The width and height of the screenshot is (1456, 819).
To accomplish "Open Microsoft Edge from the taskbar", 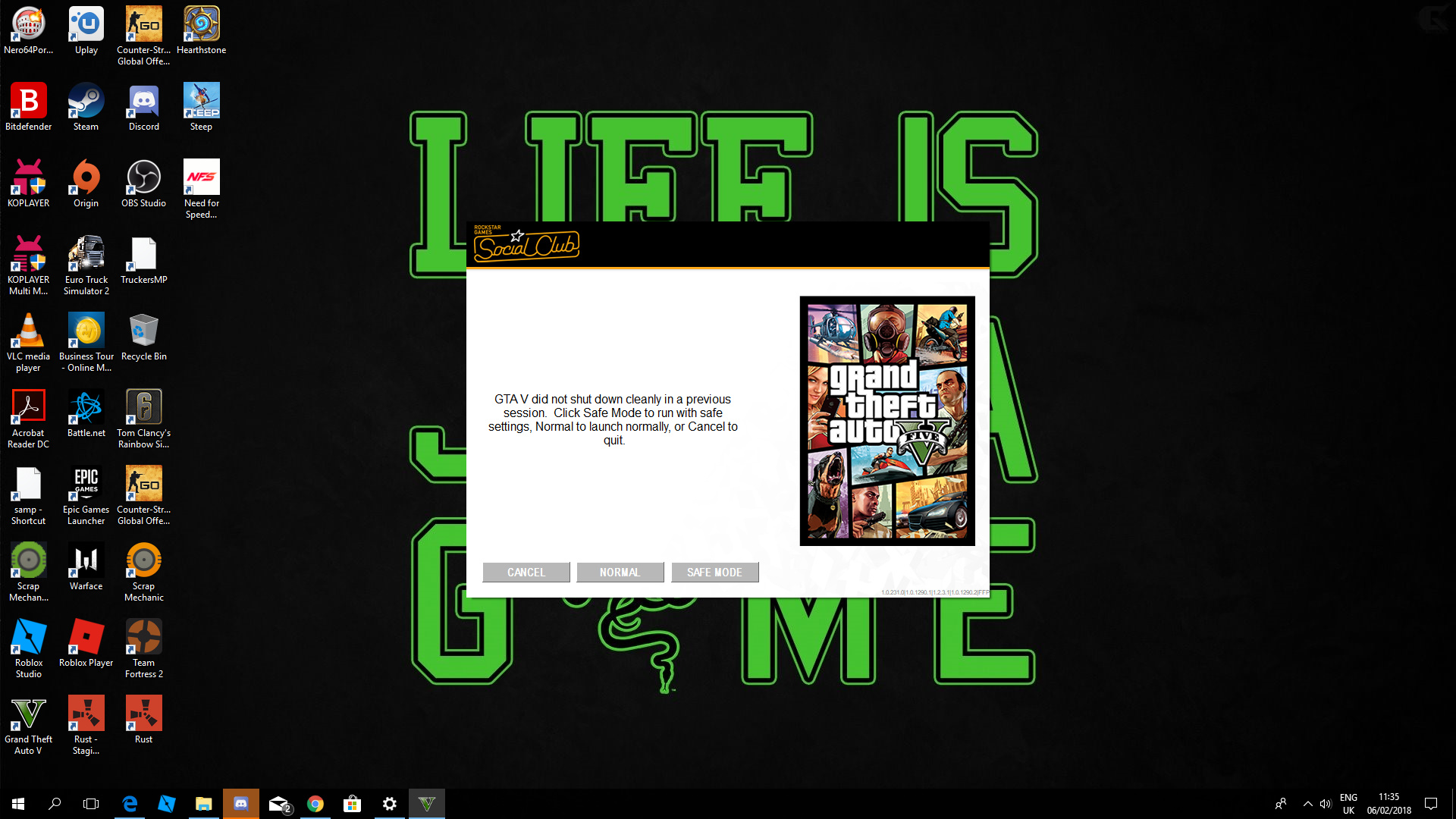I will coord(130,804).
